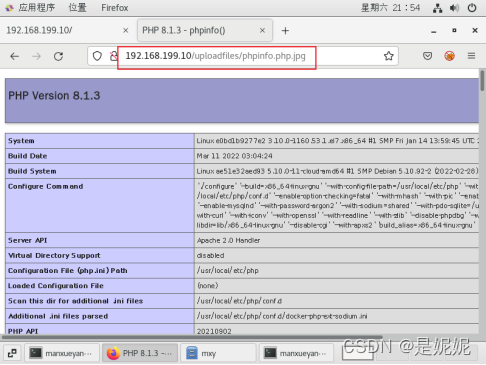486x365 pixels.
Task: Close the 192.168.199.10/ tab
Action: pos(126,30)
